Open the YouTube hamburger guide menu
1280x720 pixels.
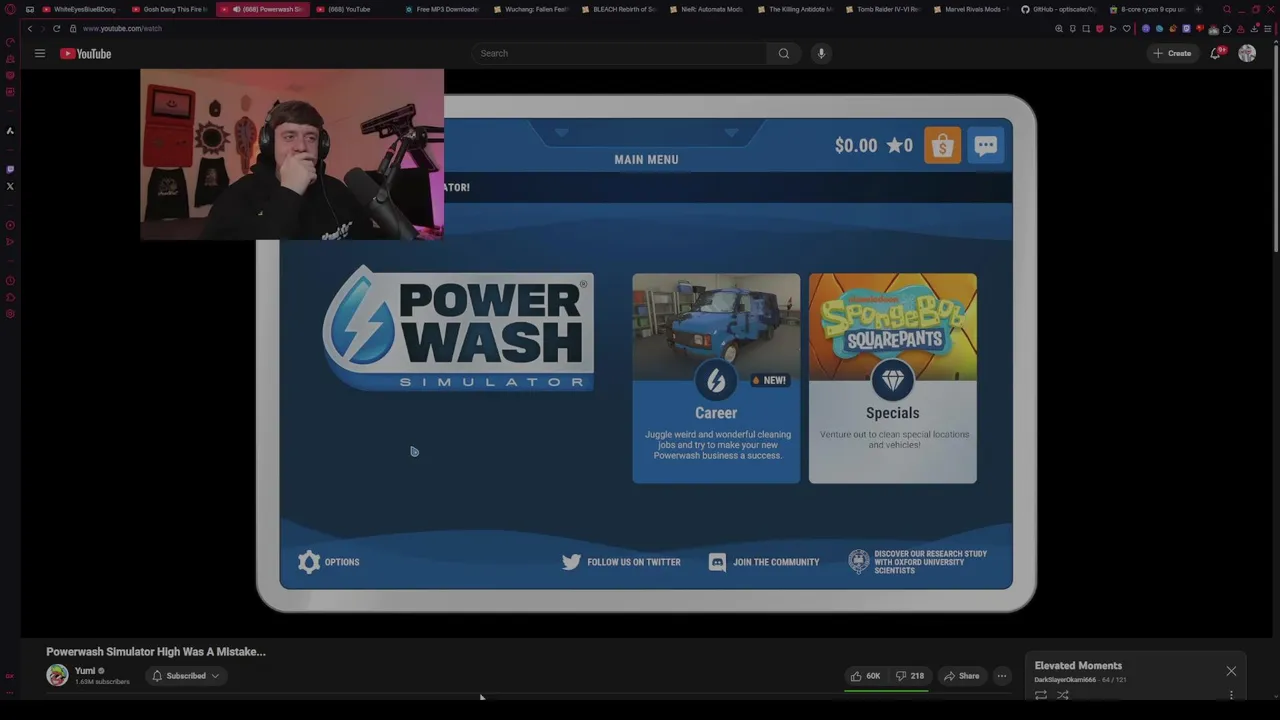40,53
